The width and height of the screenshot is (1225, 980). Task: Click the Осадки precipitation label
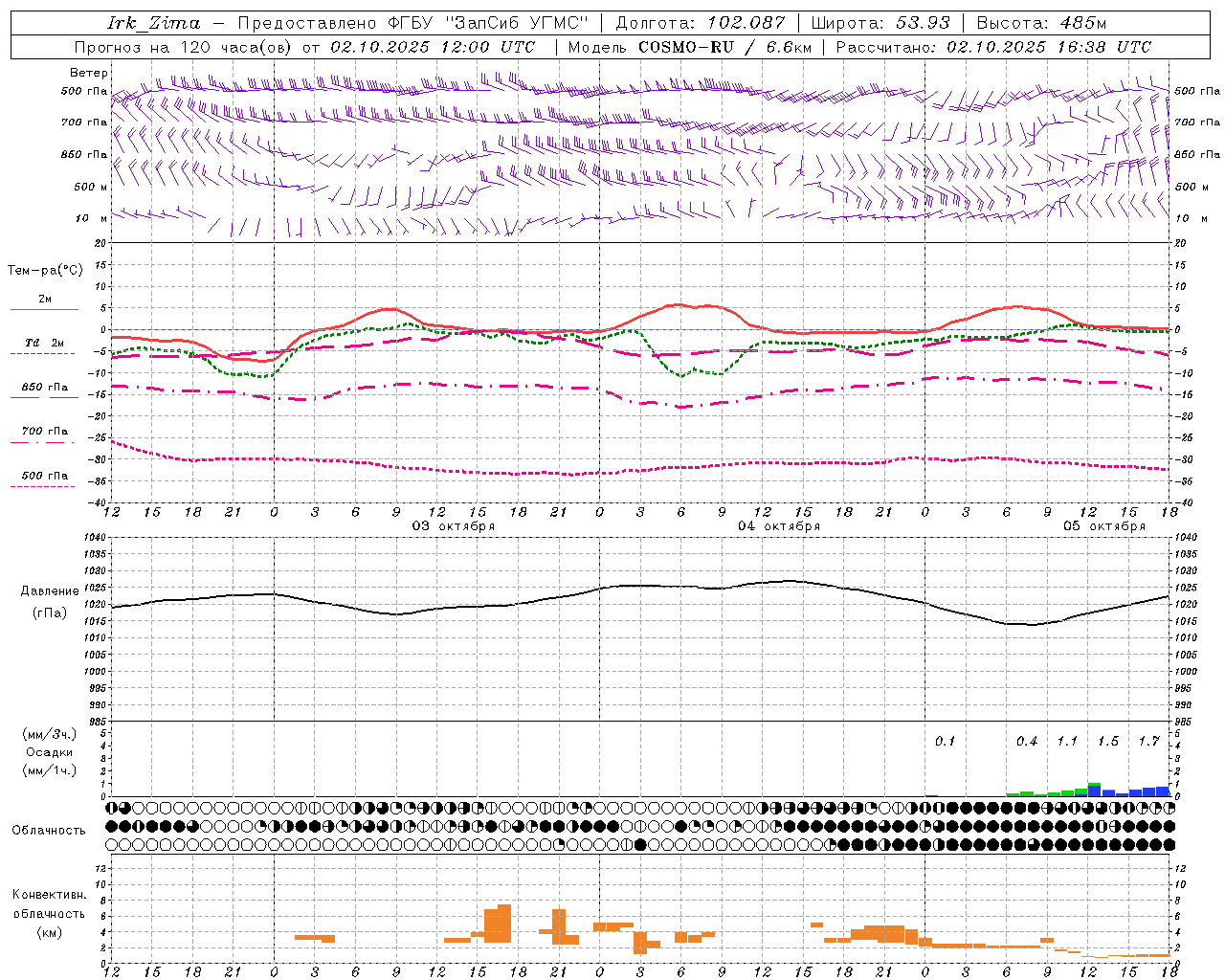point(49,752)
